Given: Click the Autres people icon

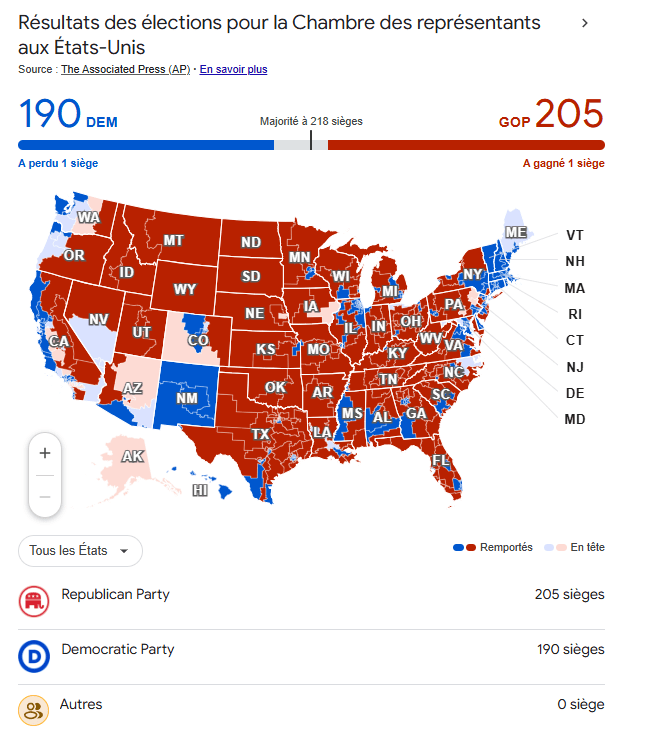Looking at the screenshot, I should pyautogui.click(x=33, y=711).
